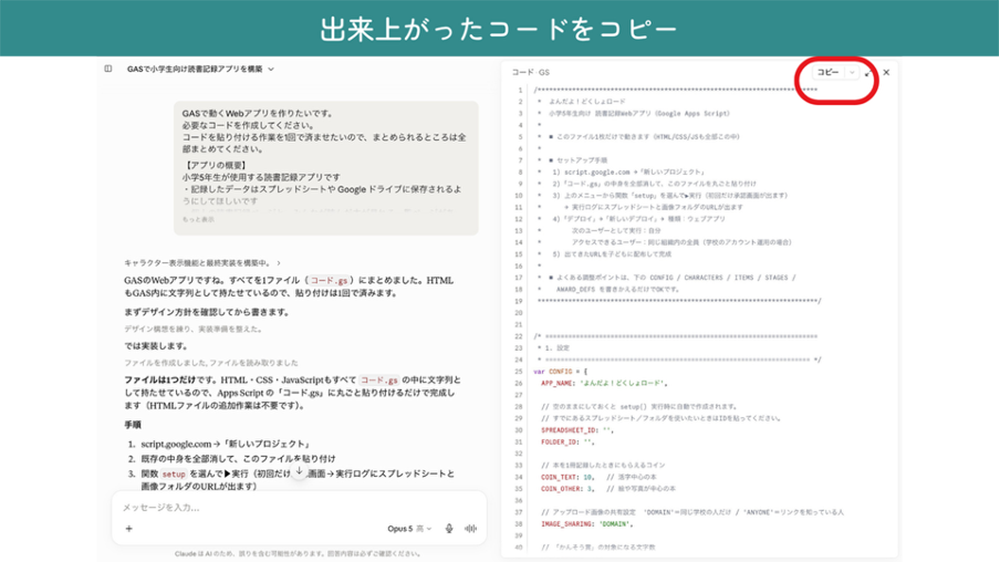Screen dimensions: 1000x562
Task: Click comment line セットアップ手順 in code
Action: click(x=578, y=160)
